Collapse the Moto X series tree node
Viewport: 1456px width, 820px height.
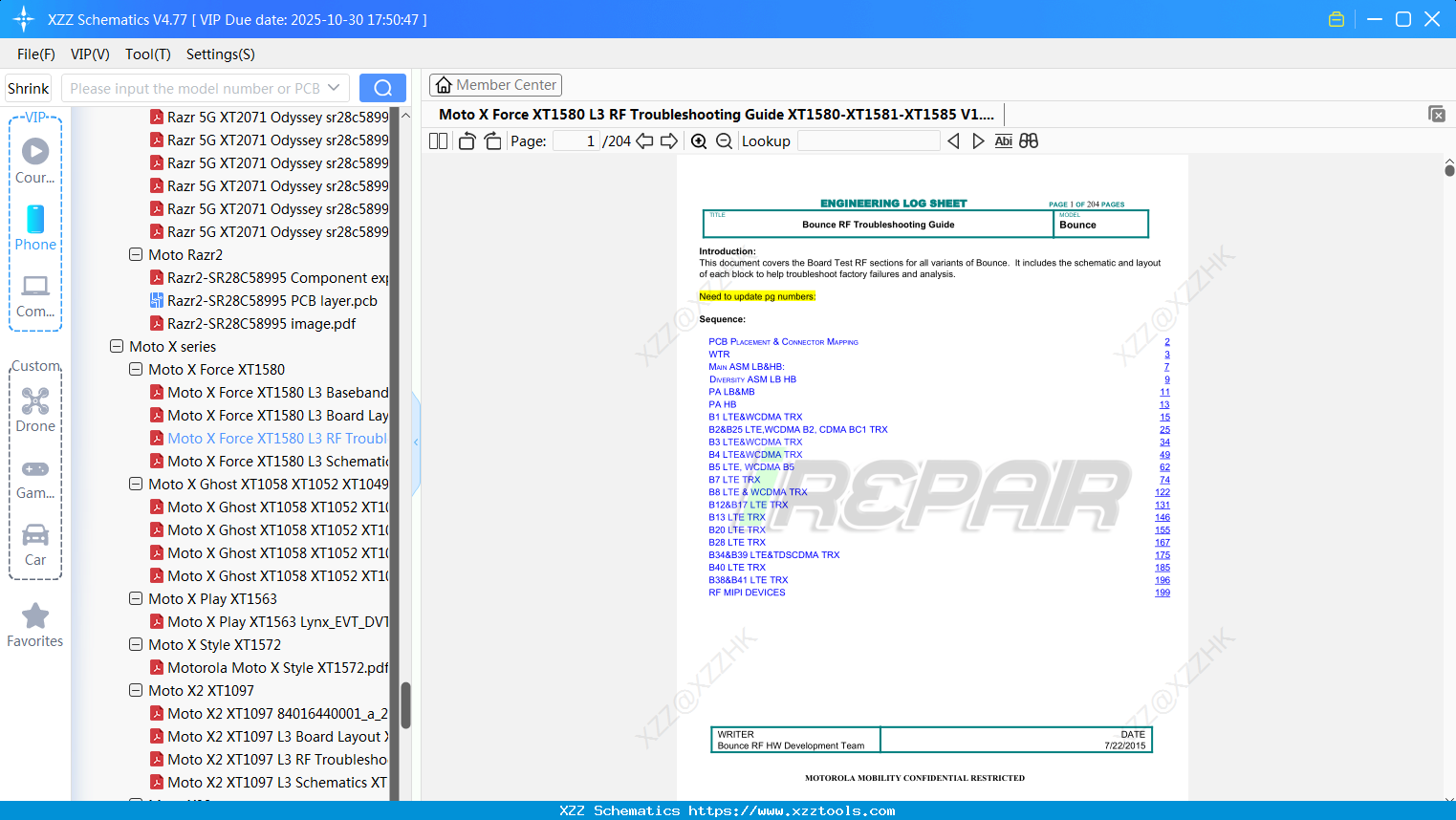click(116, 346)
